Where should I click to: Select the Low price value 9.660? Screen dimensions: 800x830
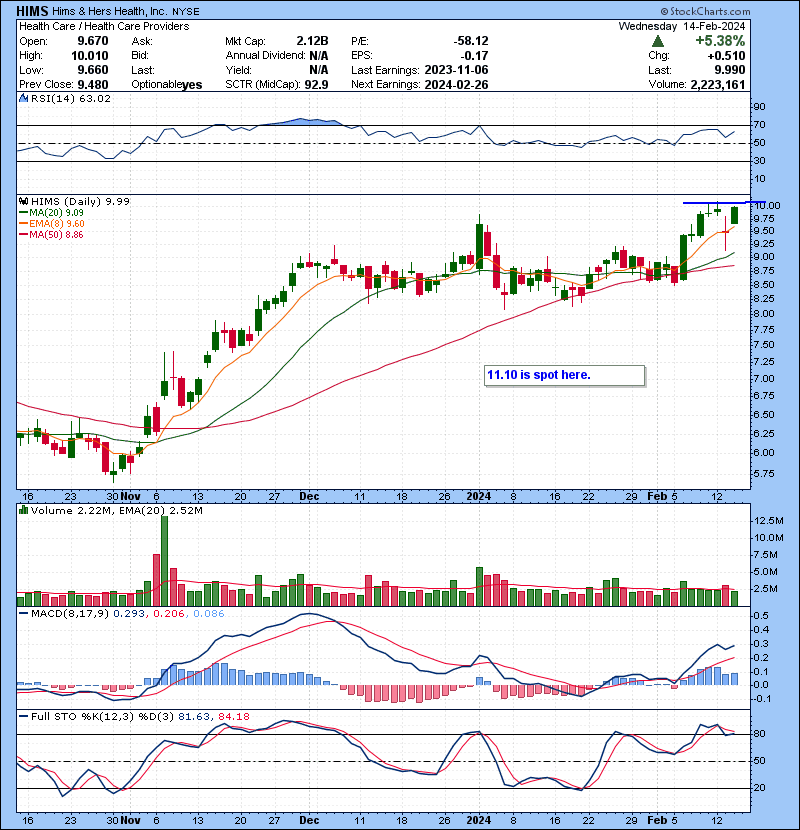click(x=93, y=70)
